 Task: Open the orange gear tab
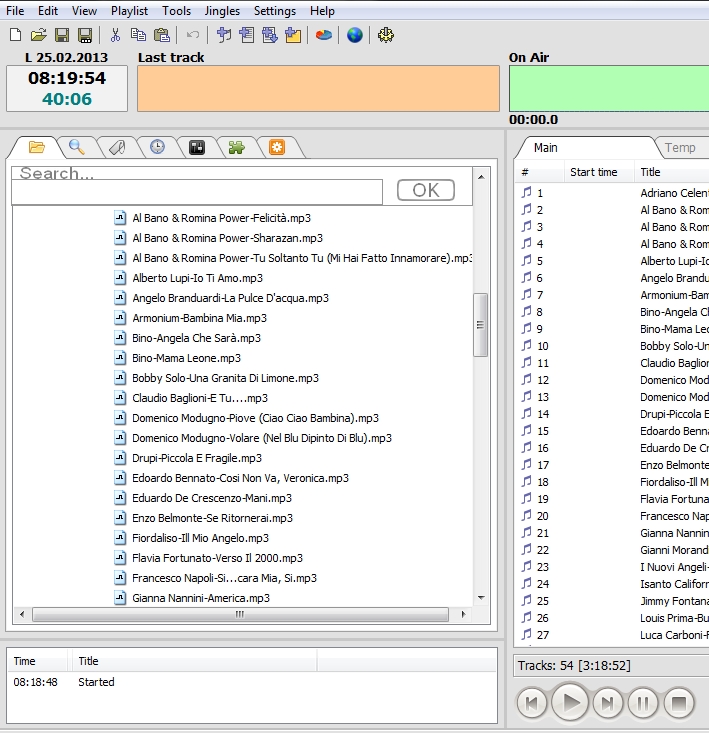[277, 148]
